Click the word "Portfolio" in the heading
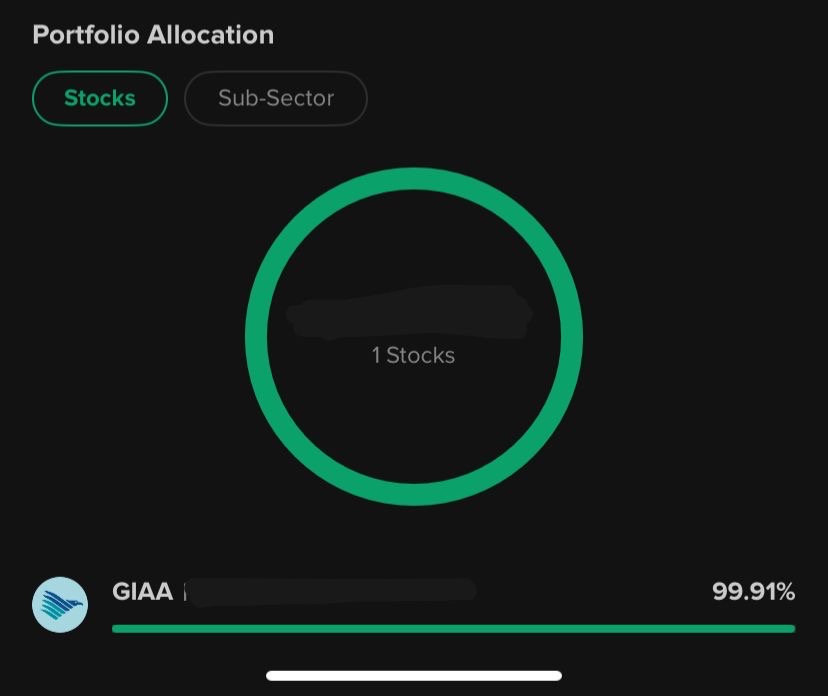828x696 pixels. 86,35
